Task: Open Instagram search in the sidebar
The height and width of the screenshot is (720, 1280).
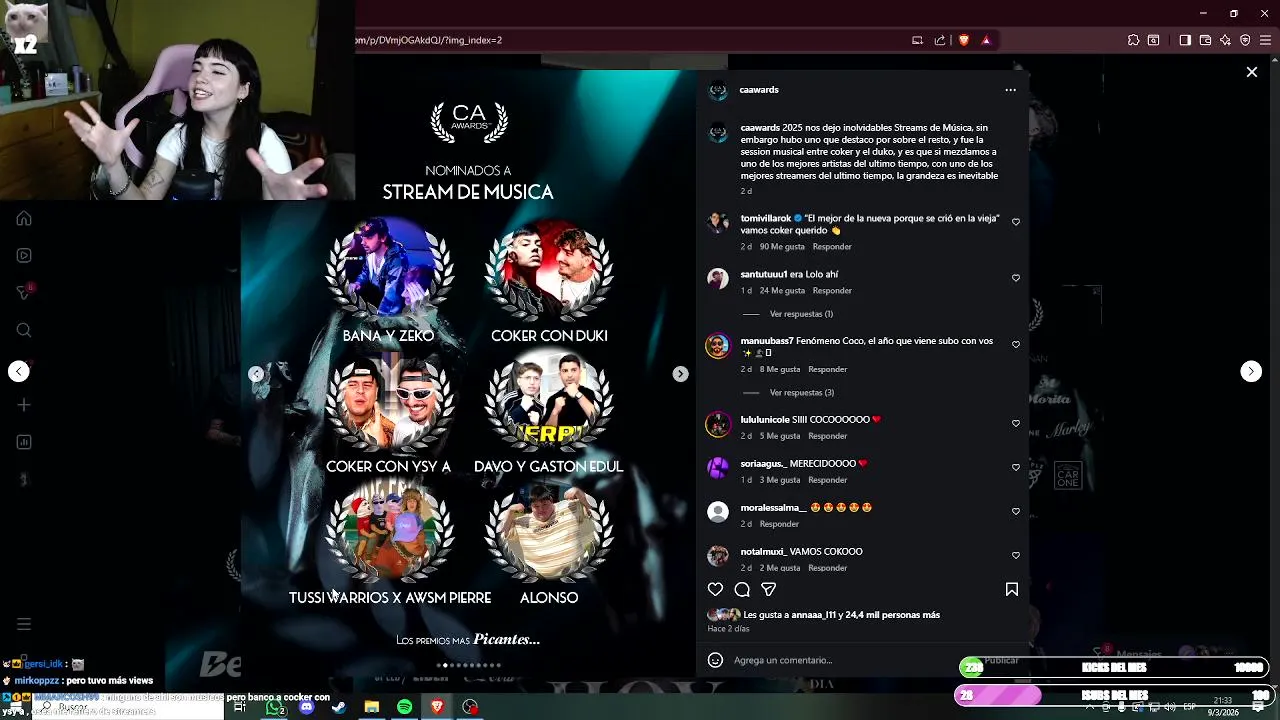Action: point(24,330)
